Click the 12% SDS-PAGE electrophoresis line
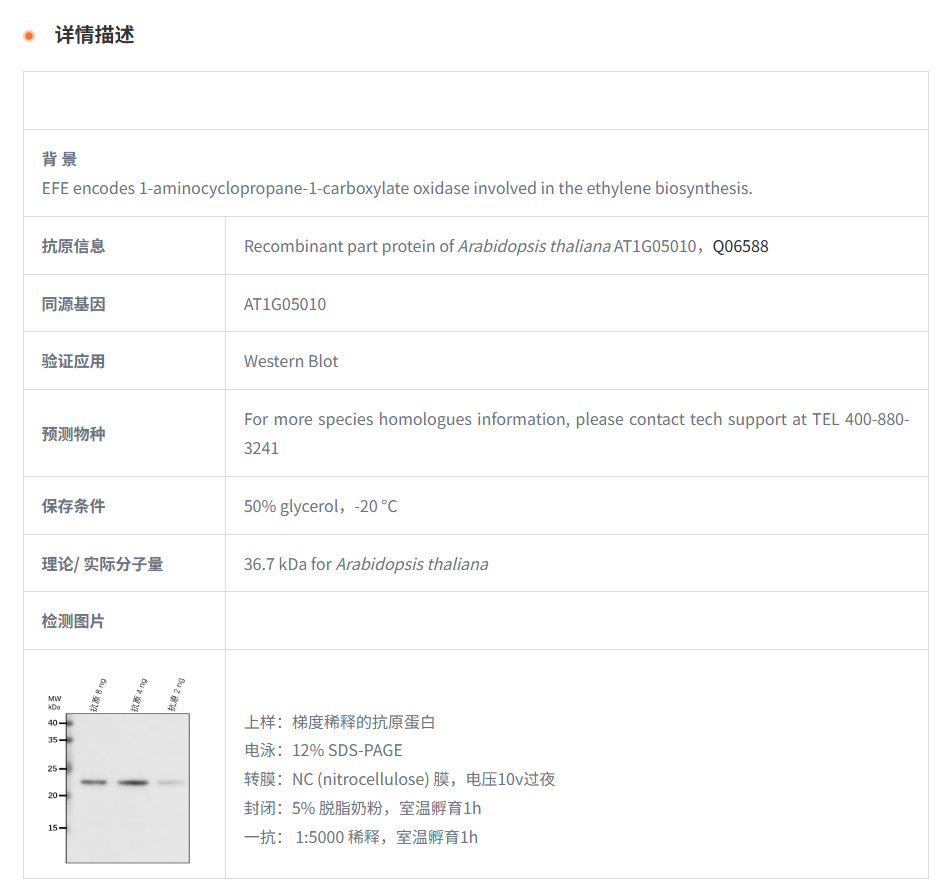947x891 pixels. 323,750
